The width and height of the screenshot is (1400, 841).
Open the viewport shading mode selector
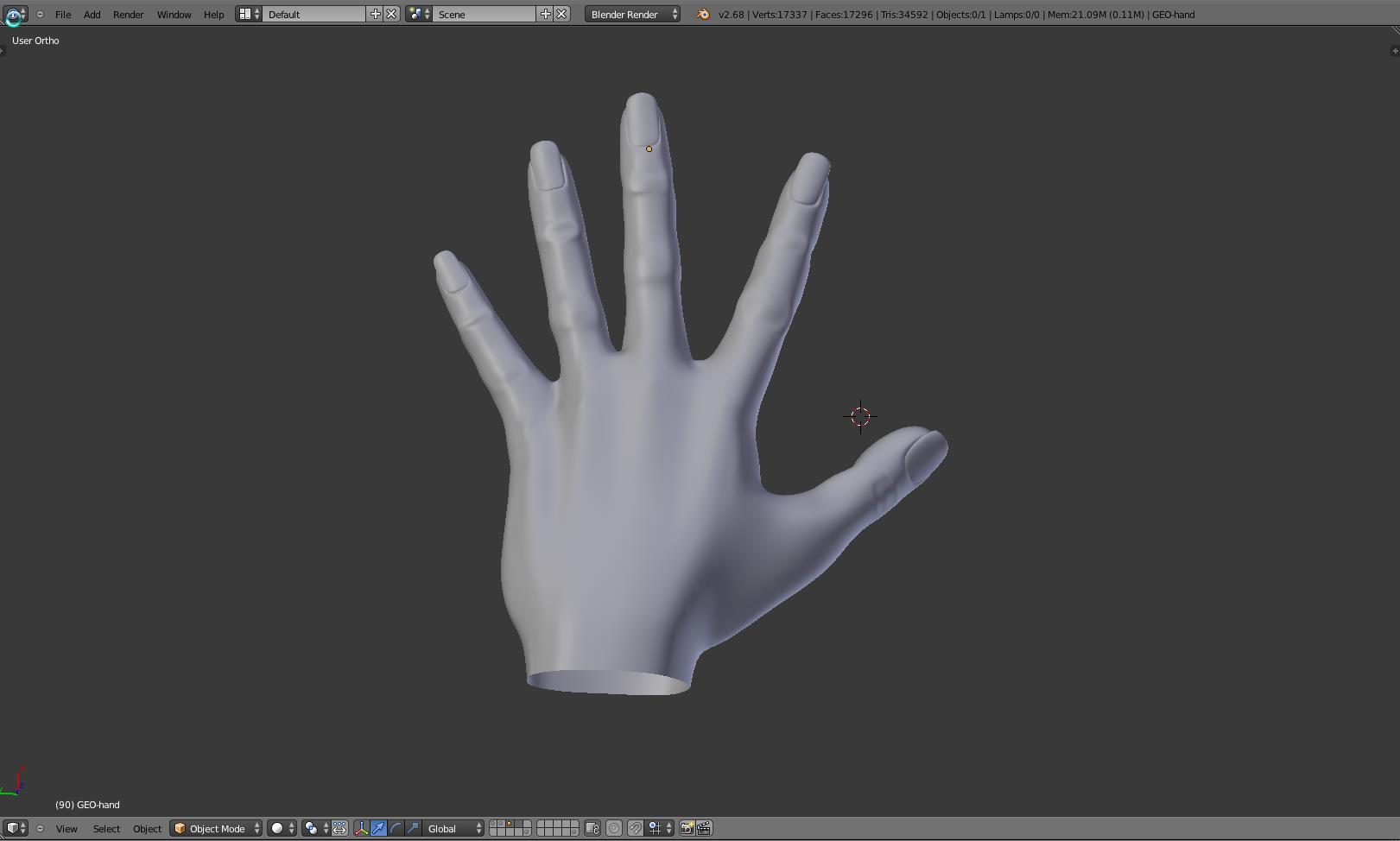click(x=282, y=829)
